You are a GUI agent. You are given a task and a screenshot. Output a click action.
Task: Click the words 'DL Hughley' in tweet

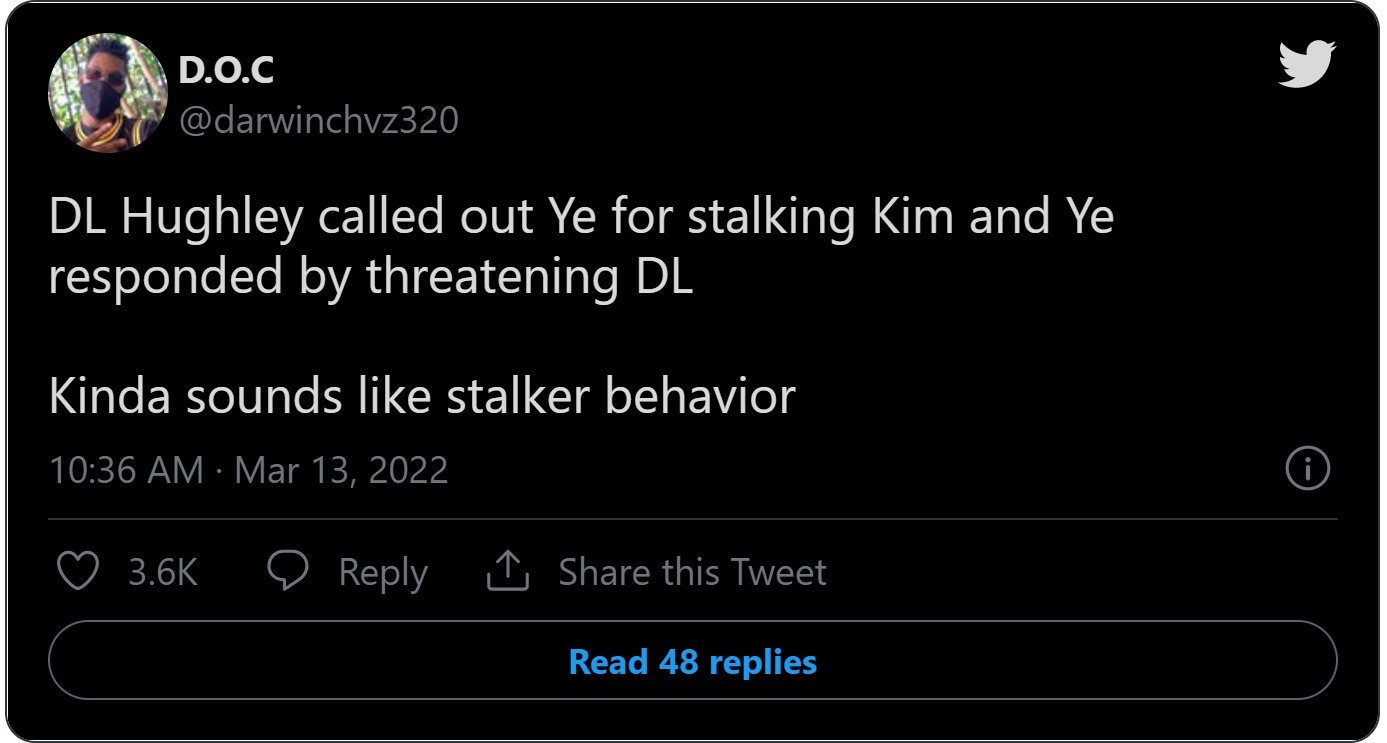(x=175, y=219)
